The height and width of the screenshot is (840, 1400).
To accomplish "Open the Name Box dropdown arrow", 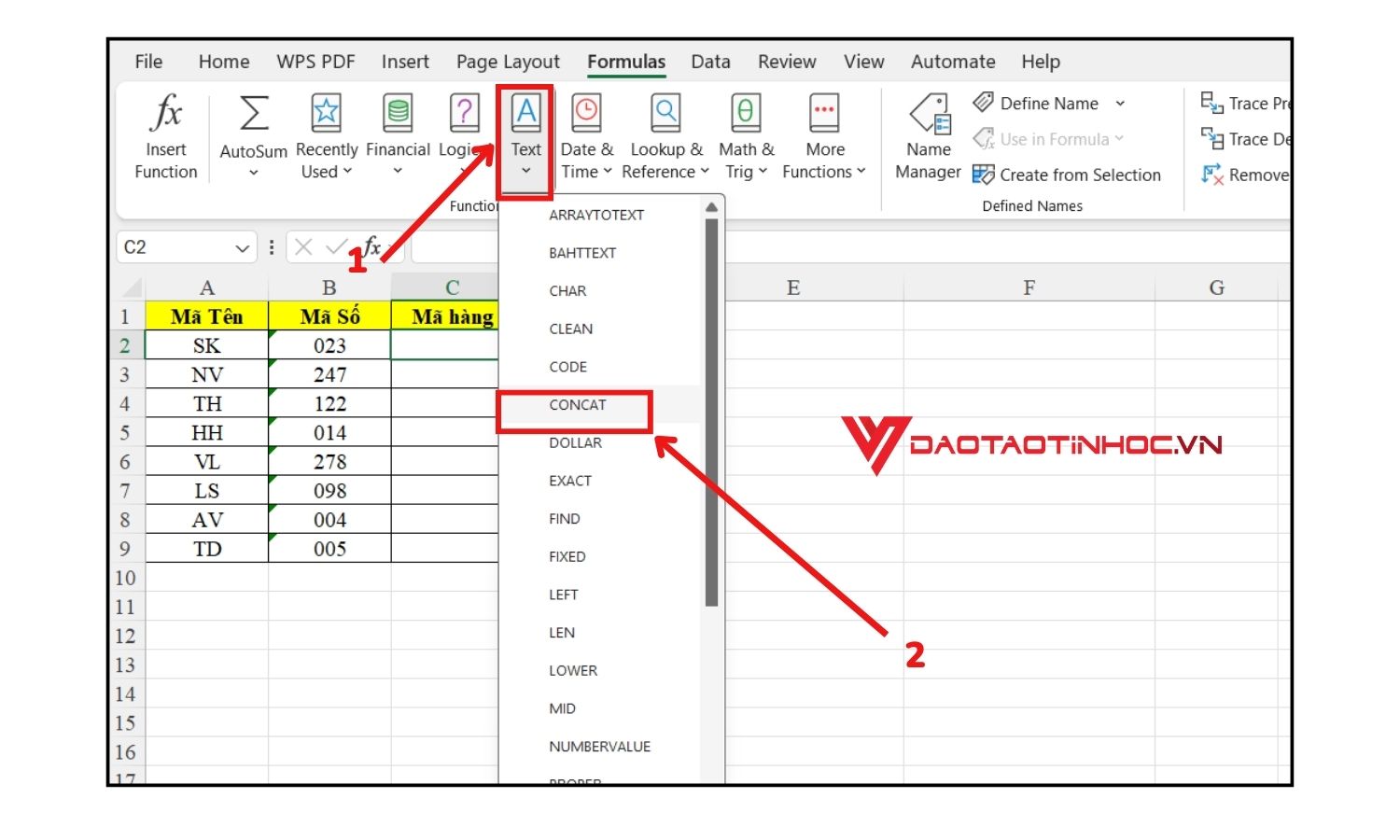I will pos(243,248).
